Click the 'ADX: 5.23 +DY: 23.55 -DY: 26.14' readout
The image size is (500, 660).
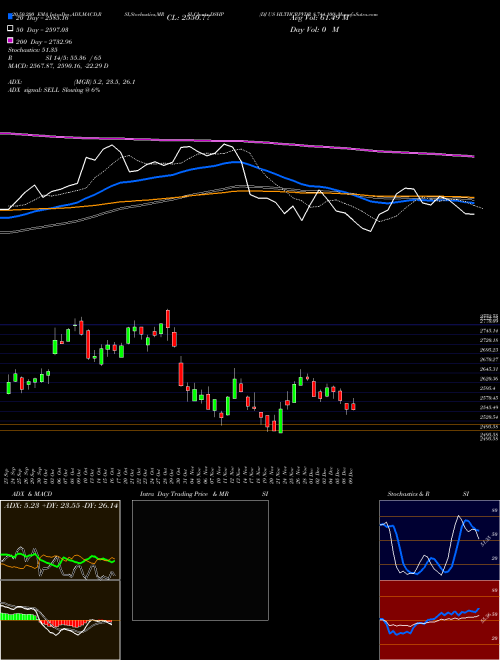pyautogui.click(x=61, y=506)
